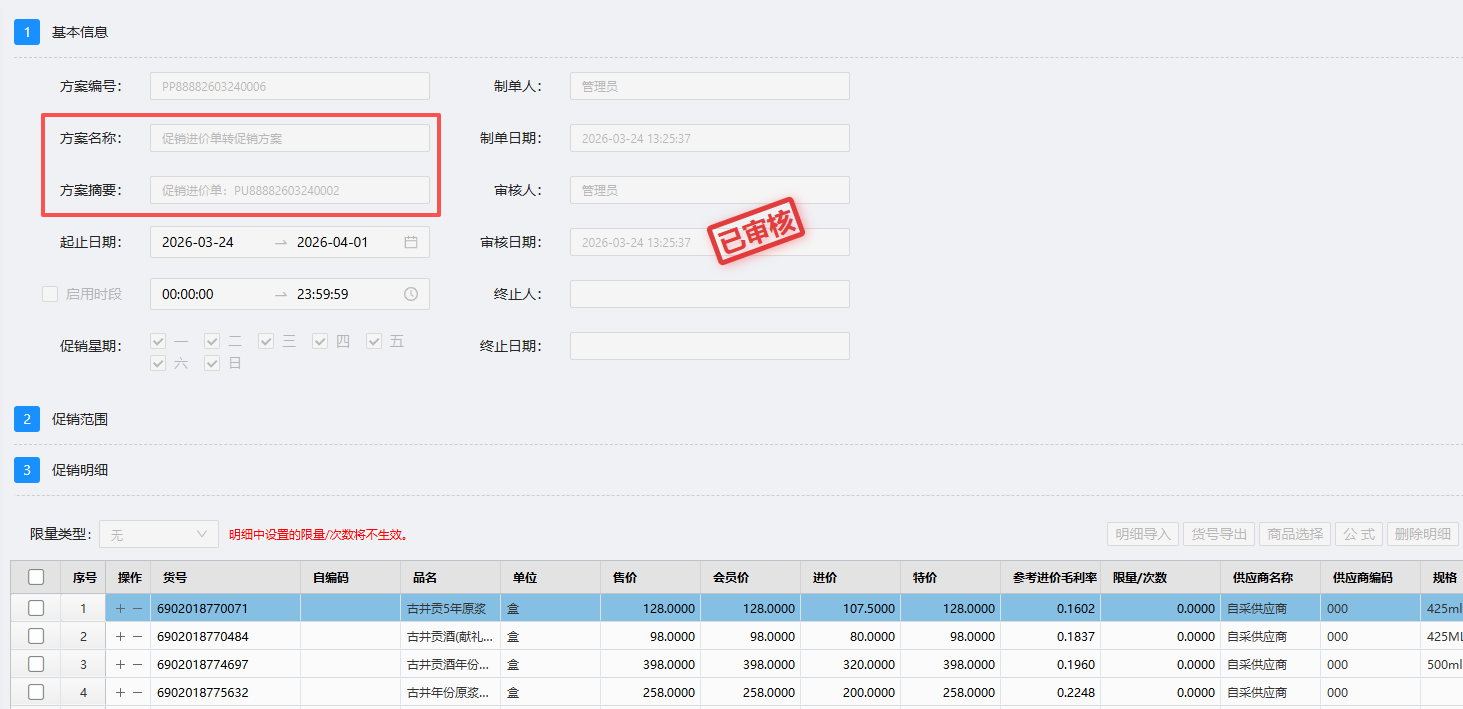Click the minus icon in row 2
Screen dimensions: 1463x709
138,636
